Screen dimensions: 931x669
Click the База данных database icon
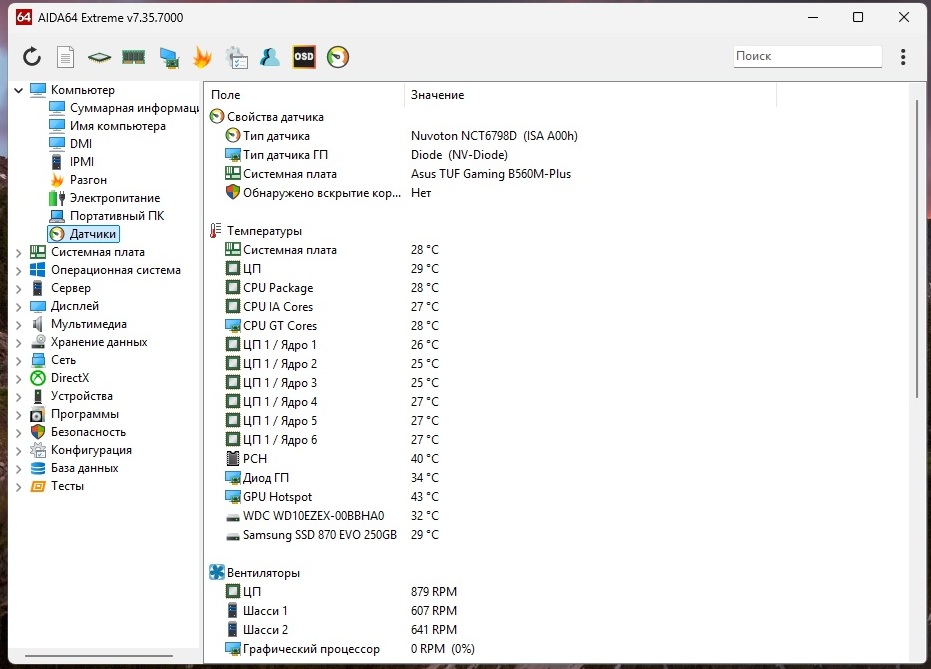tap(38, 468)
